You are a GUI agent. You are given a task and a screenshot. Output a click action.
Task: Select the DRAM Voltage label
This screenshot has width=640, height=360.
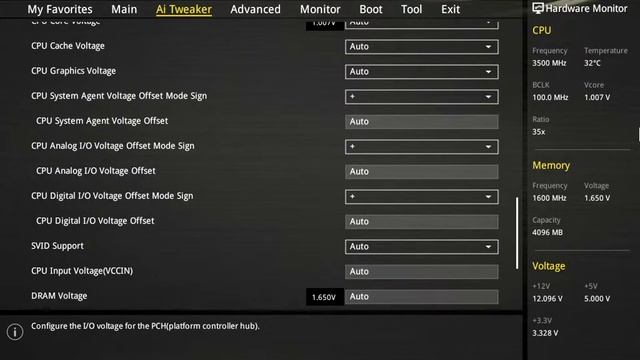(x=59, y=296)
